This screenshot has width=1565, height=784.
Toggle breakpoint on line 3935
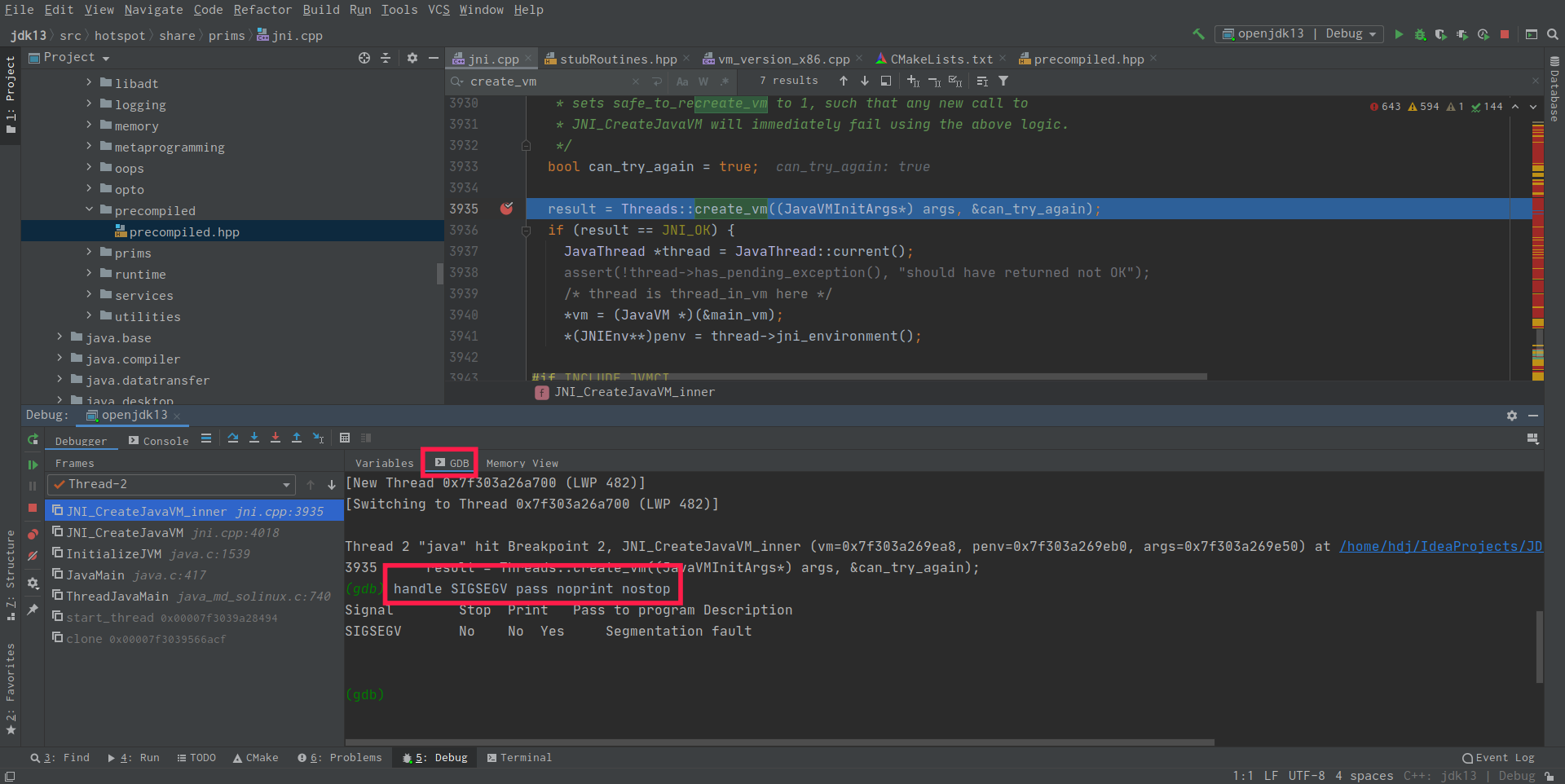click(x=506, y=209)
